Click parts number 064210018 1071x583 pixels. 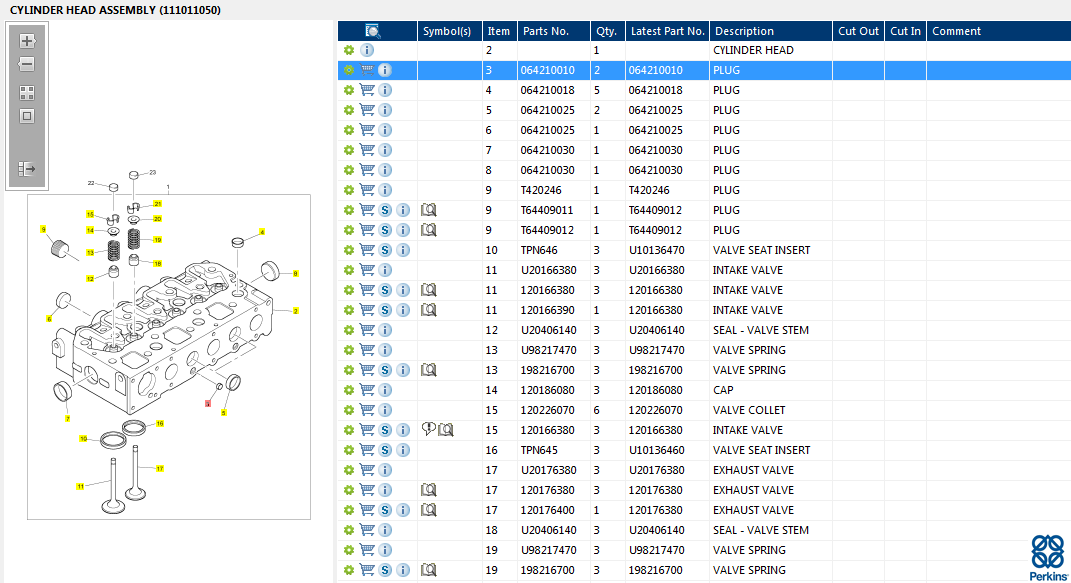[547, 90]
